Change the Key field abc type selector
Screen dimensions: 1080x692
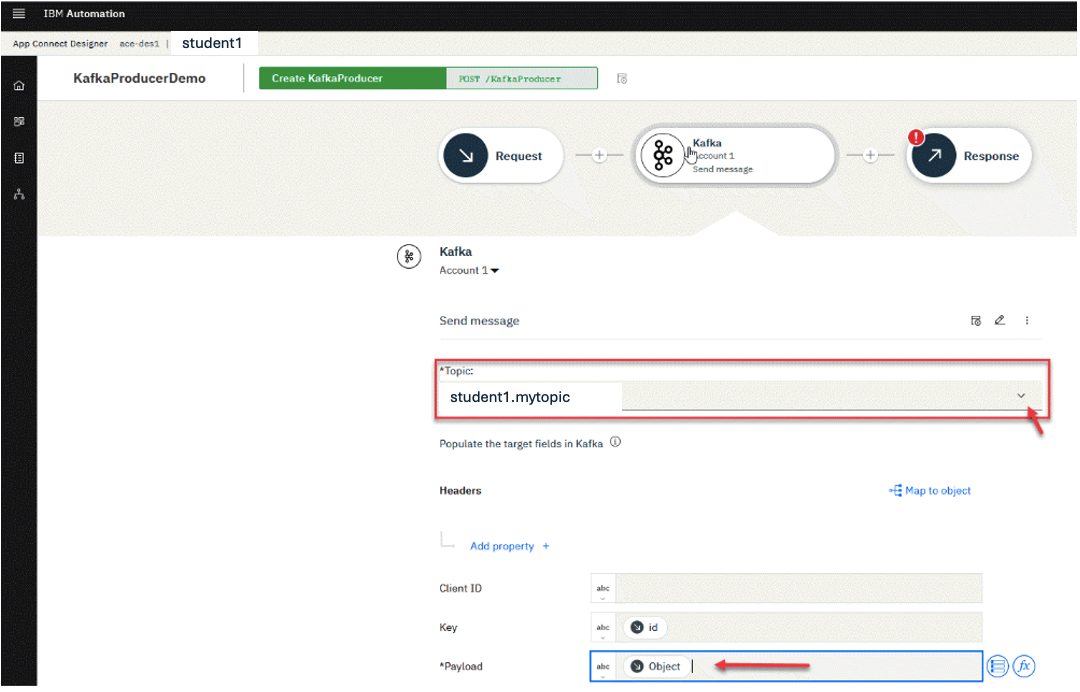603,628
